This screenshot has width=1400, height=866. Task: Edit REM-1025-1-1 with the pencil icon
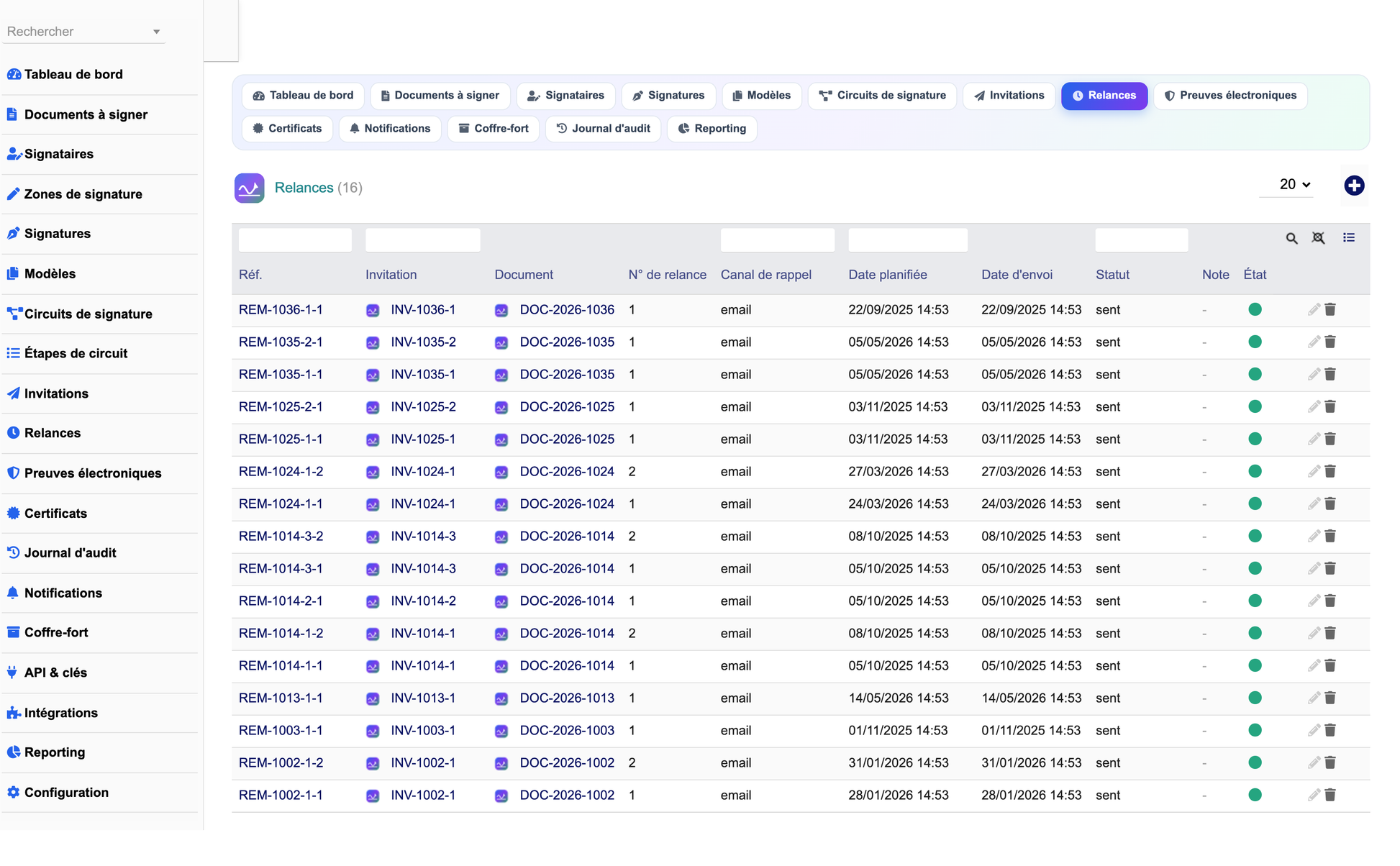(x=1314, y=439)
